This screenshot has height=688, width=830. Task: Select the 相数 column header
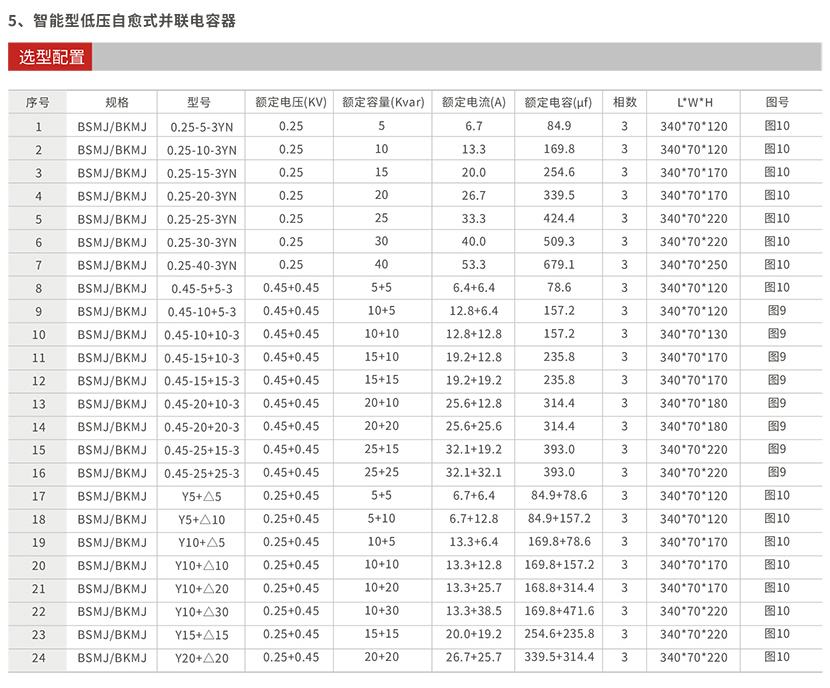tap(625, 102)
